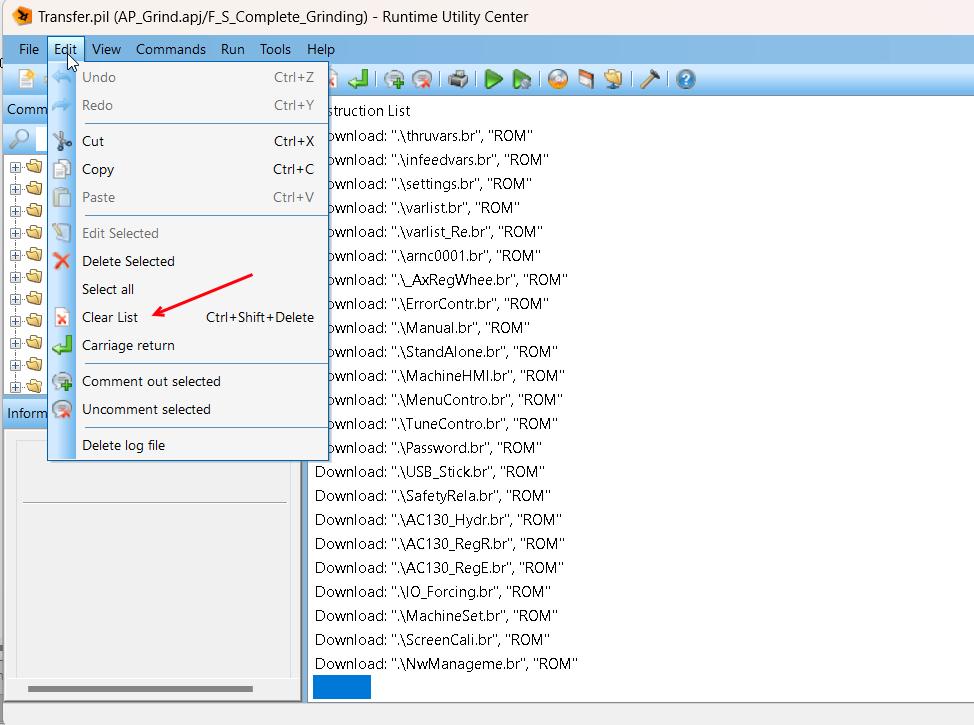The height and width of the screenshot is (725, 974).
Task: Select the ".\MachineHMI.br" instruction line
Action: [447, 376]
